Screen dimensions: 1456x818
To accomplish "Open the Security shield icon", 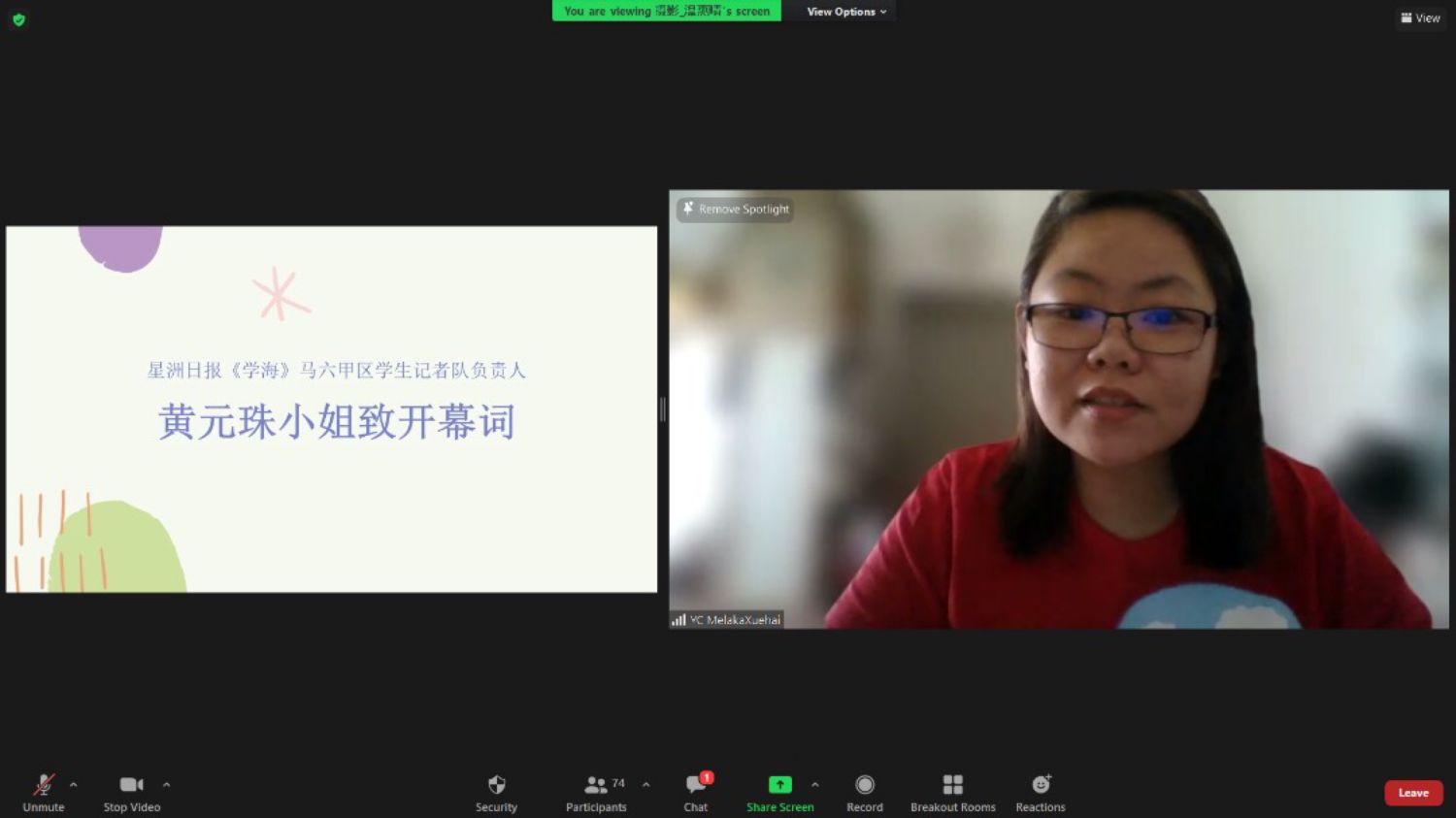I will click(496, 784).
